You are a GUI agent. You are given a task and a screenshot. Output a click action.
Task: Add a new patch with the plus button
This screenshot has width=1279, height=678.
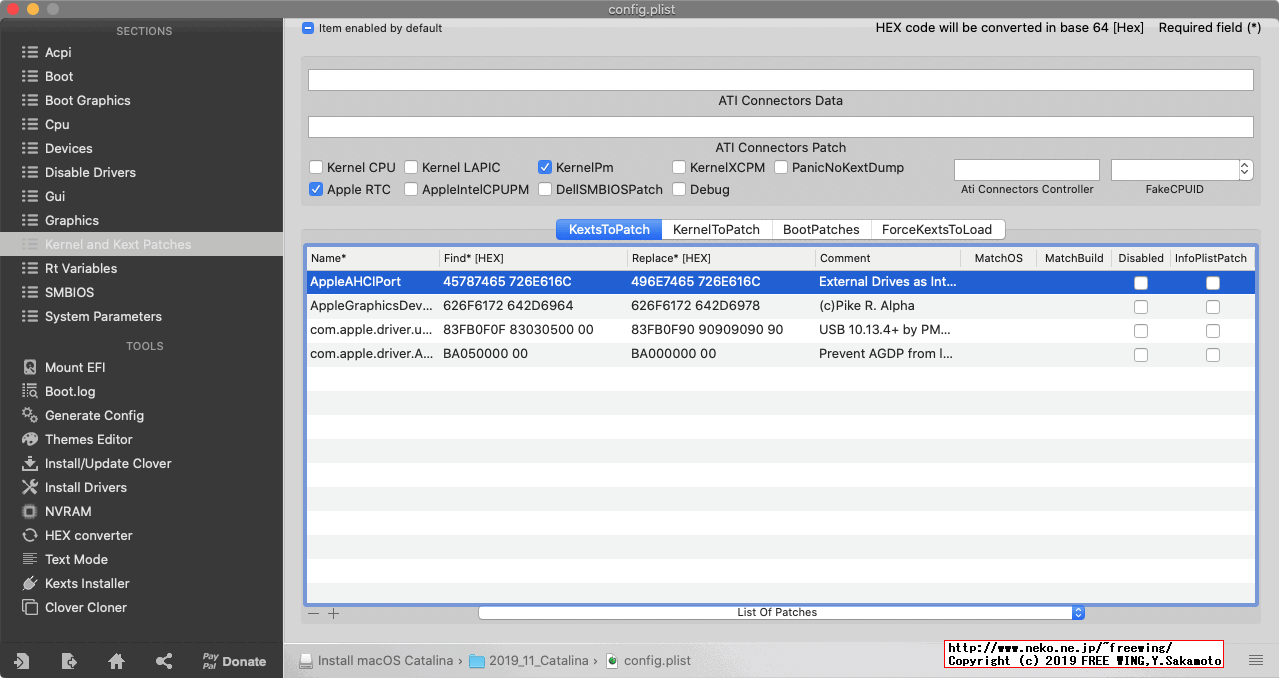pos(334,613)
